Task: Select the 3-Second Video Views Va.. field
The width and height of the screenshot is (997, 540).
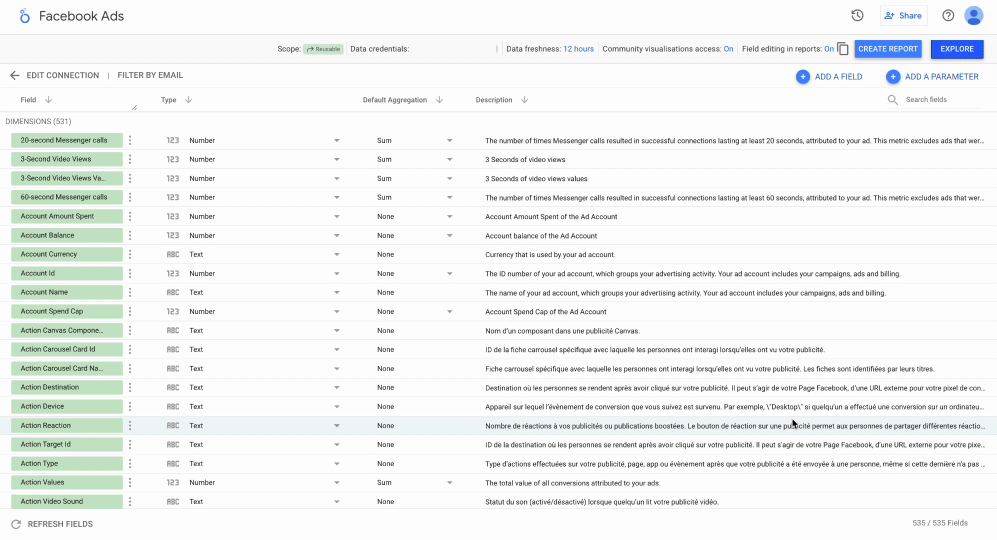Action: point(67,178)
